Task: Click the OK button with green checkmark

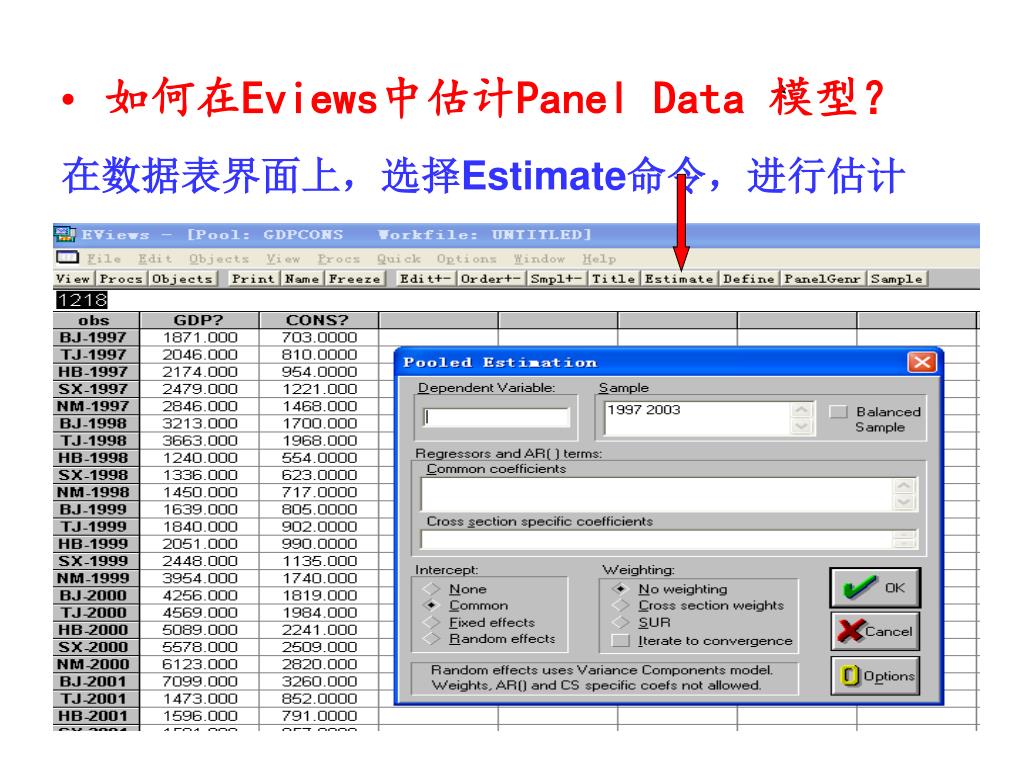Action: click(875, 588)
